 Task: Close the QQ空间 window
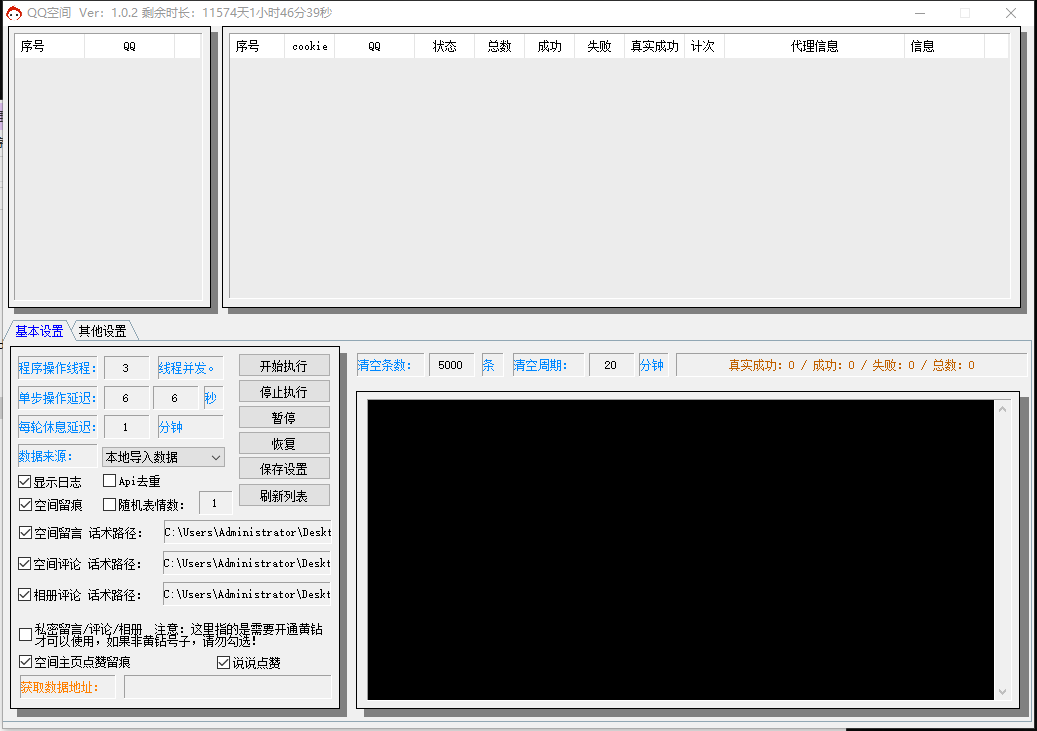point(1011,13)
